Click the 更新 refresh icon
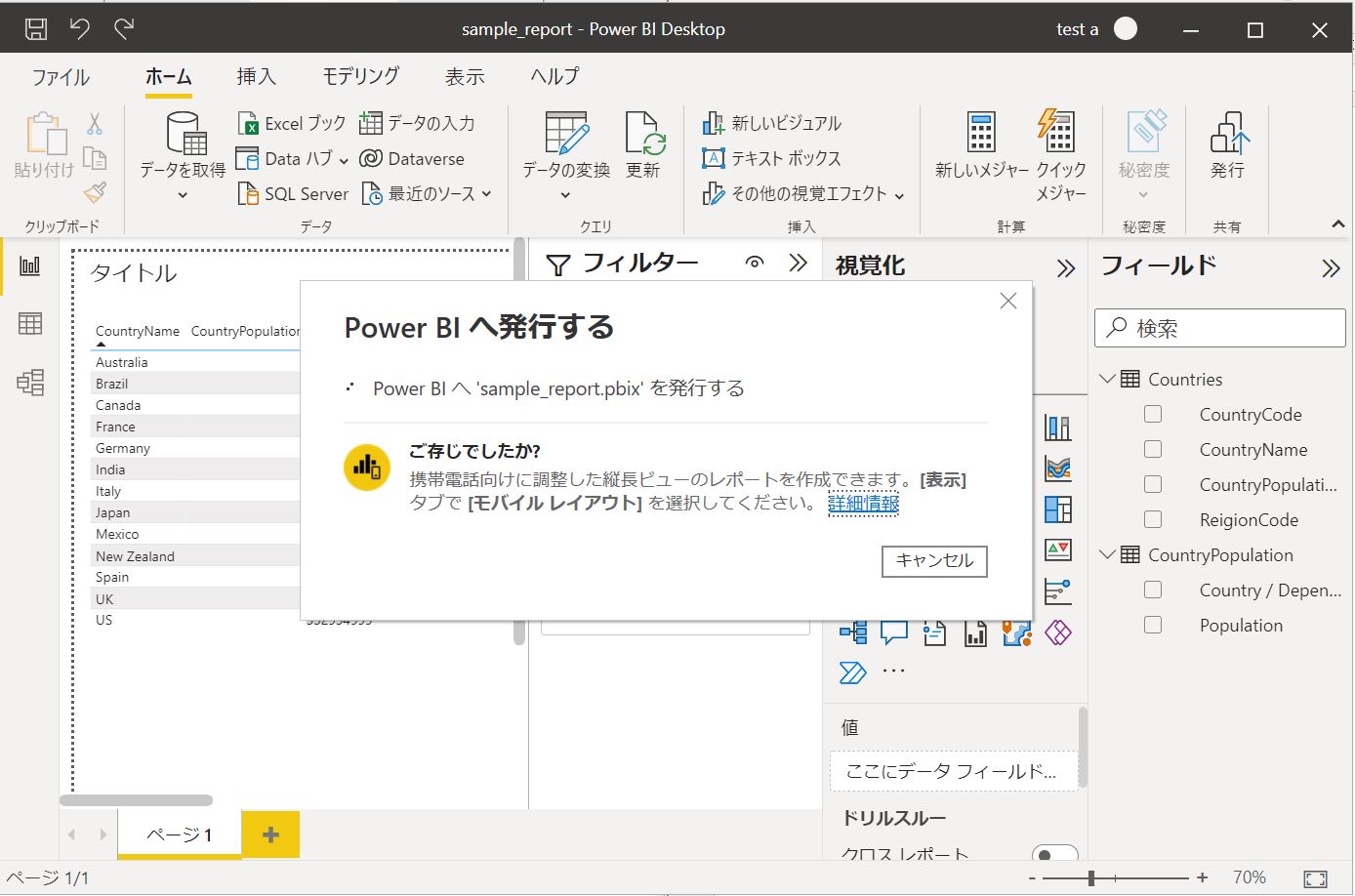Viewport: 1355px width, 896px height. click(644, 134)
